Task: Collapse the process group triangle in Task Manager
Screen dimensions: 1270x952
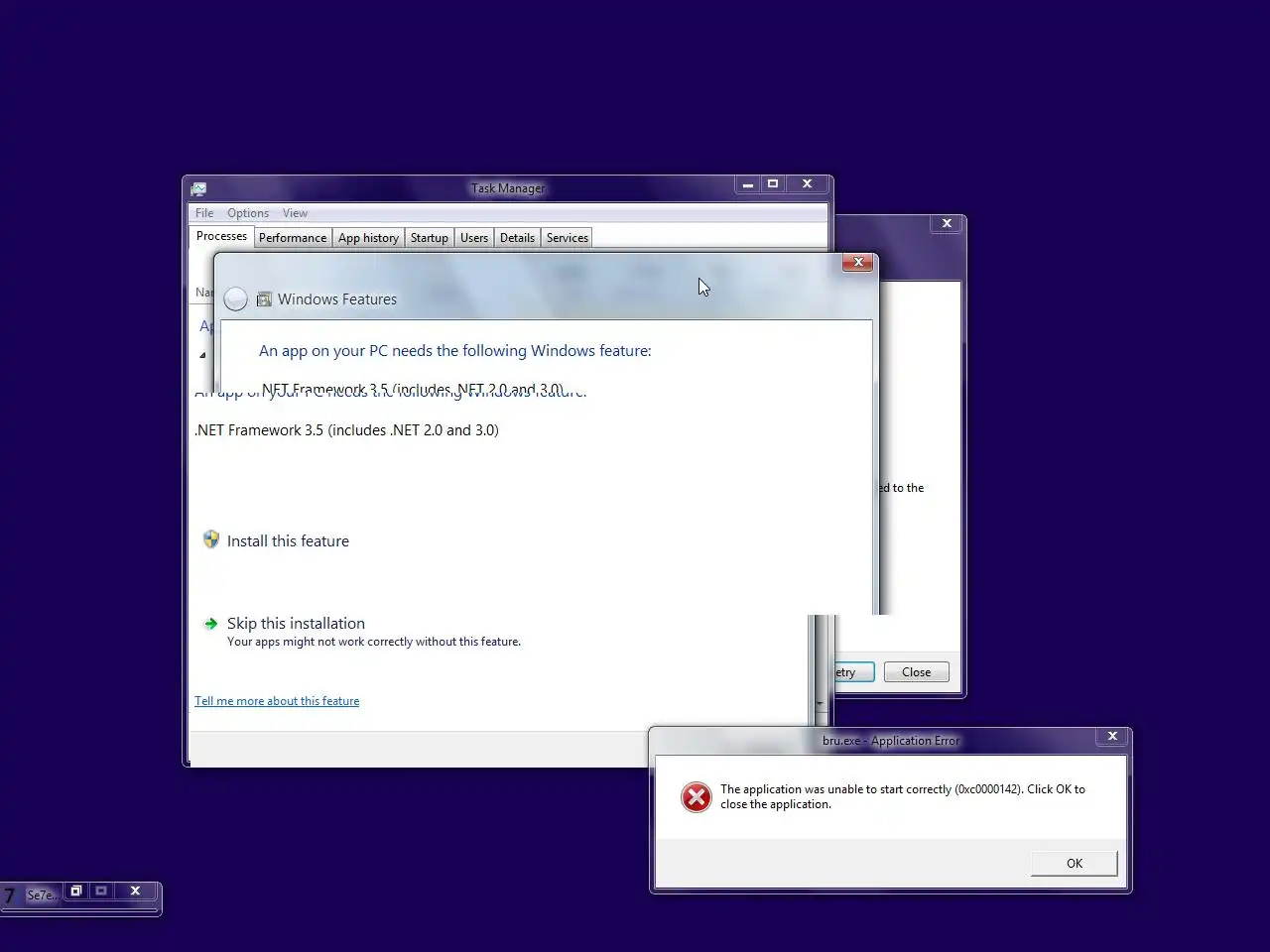Action: (x=202, y=355)
